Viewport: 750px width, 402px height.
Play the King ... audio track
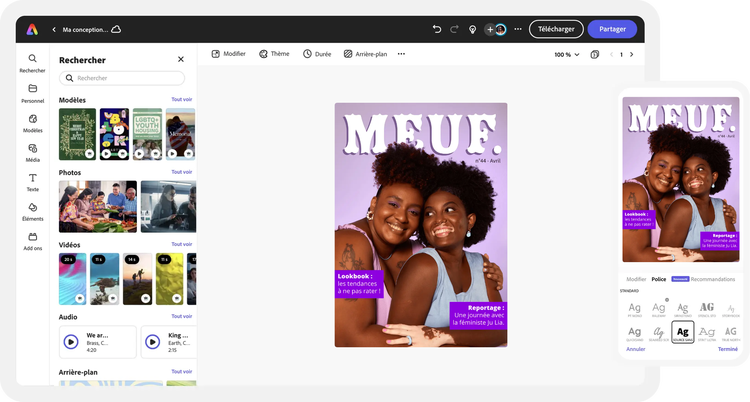pyautogui.click(x=153, y=342)
